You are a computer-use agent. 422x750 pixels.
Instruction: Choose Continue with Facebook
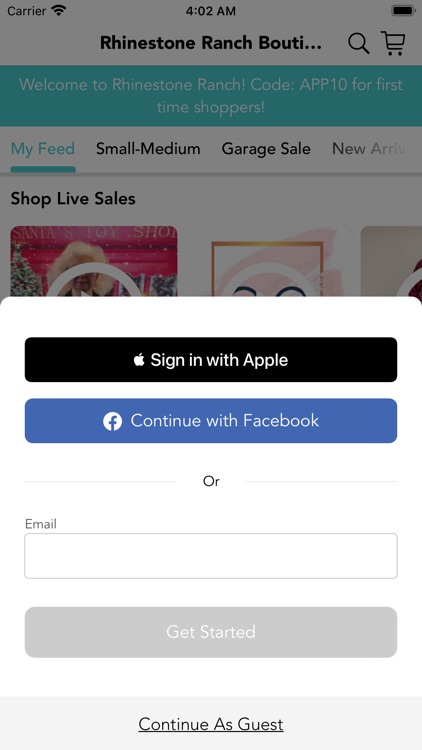click(x=211, y=421)
